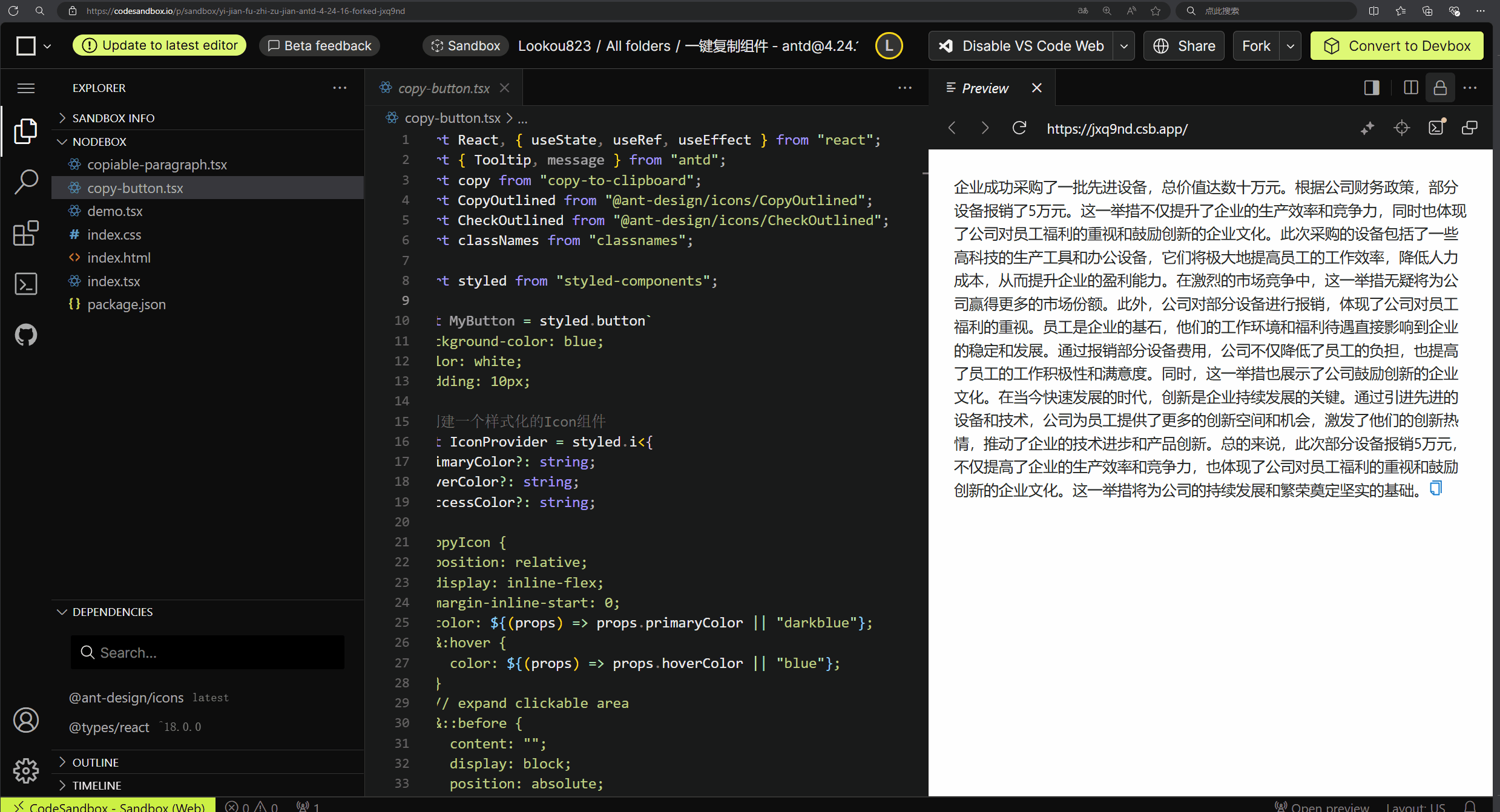Open the Extensions view icon

(26, 233)
